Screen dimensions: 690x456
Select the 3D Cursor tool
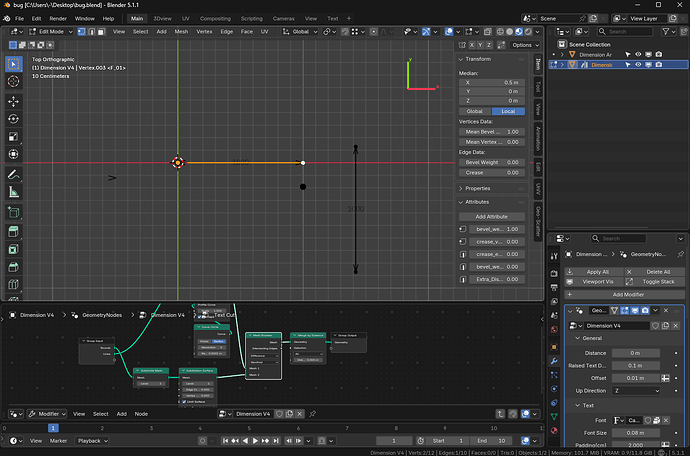pos(14,81)
